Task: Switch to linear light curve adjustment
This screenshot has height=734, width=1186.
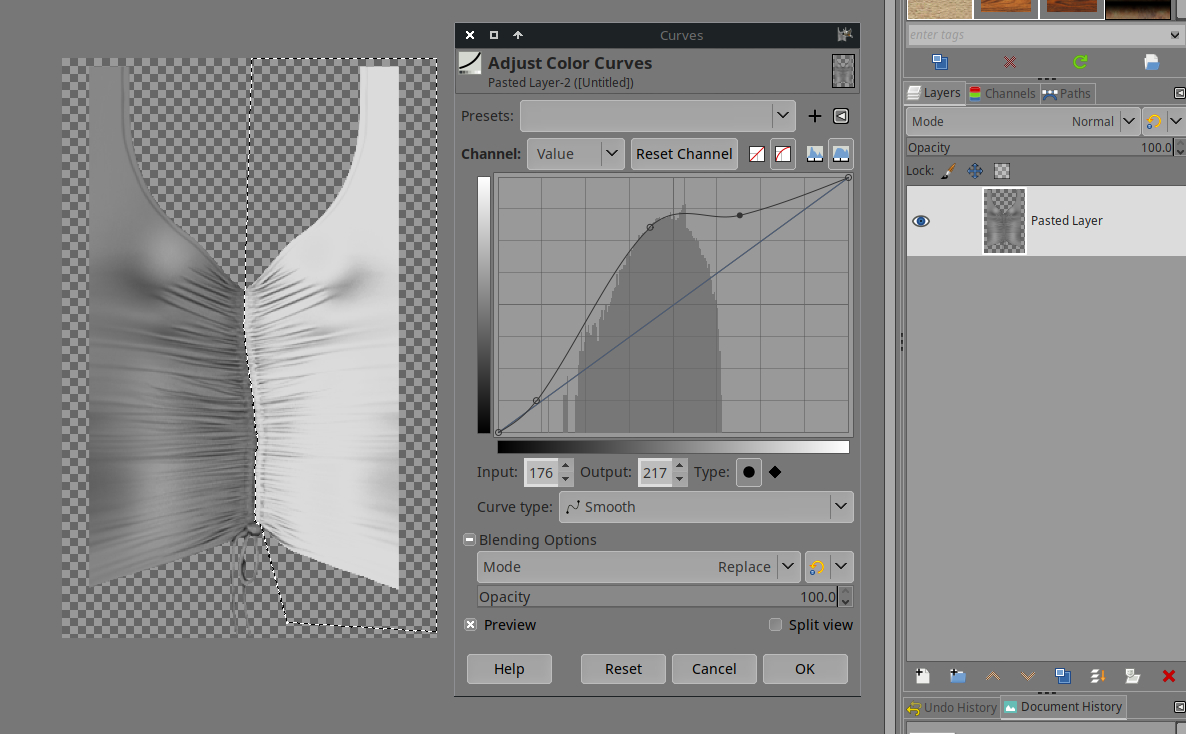Action: (757, 154)
